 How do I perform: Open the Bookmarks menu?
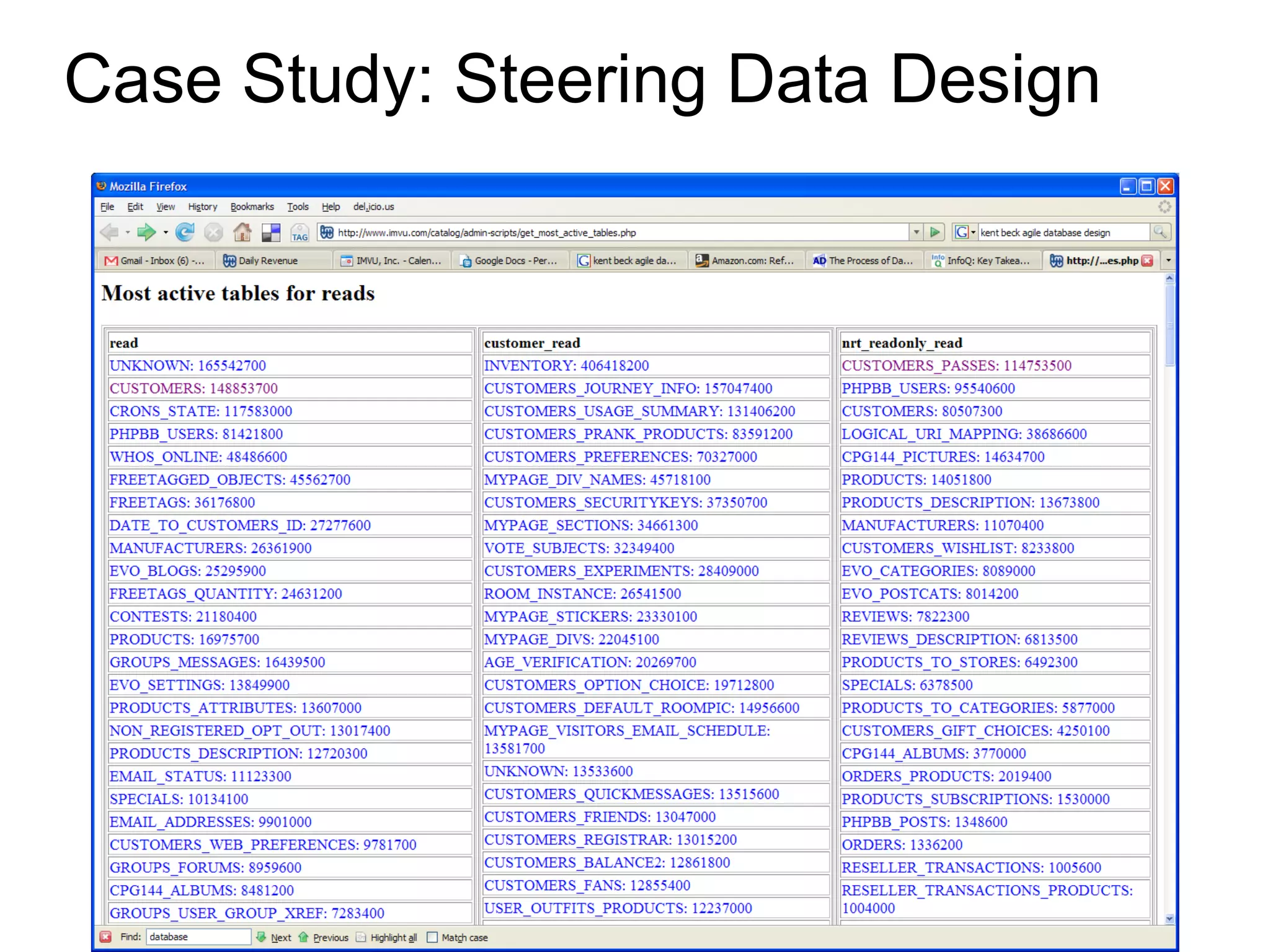tap(252, 207)
